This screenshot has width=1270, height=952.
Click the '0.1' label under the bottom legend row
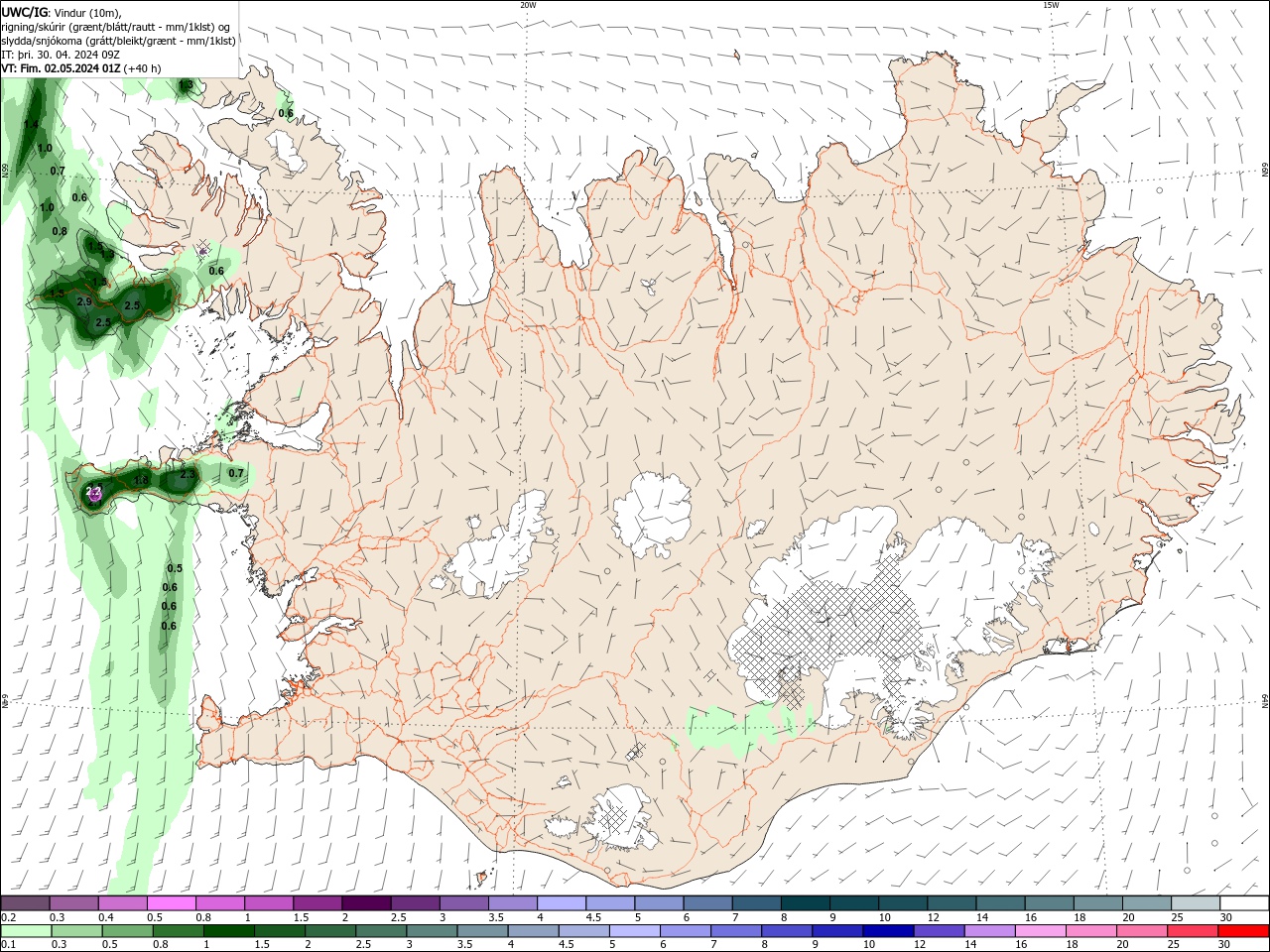click(x=8, y=945)
